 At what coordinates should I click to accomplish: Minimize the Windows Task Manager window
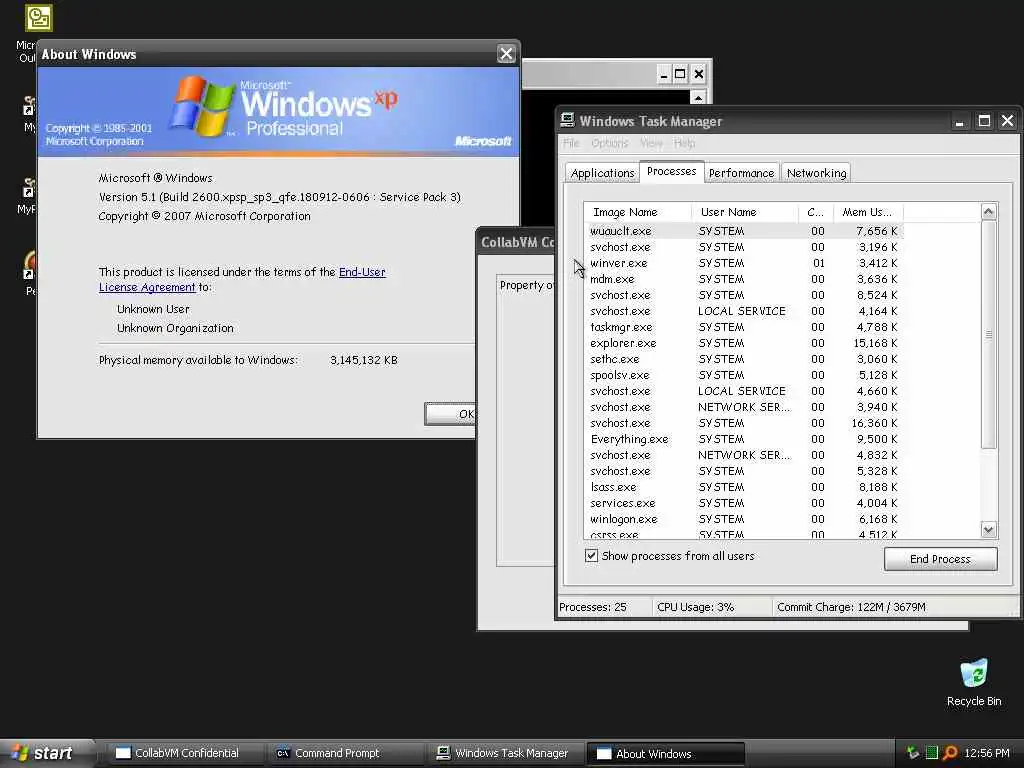[x=959, y=121]
